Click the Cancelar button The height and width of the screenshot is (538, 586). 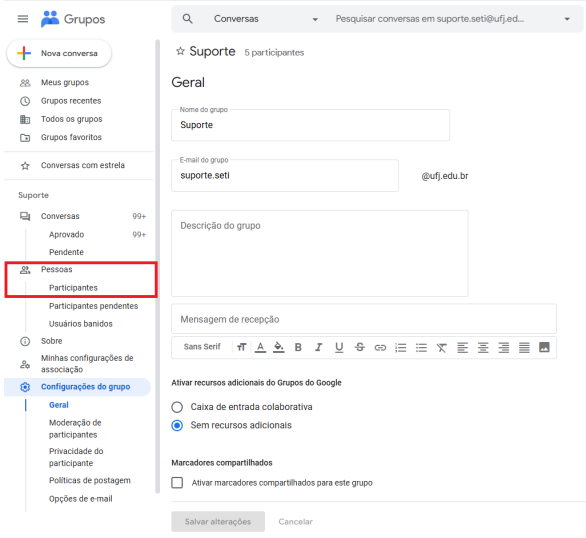pos(295,522)
